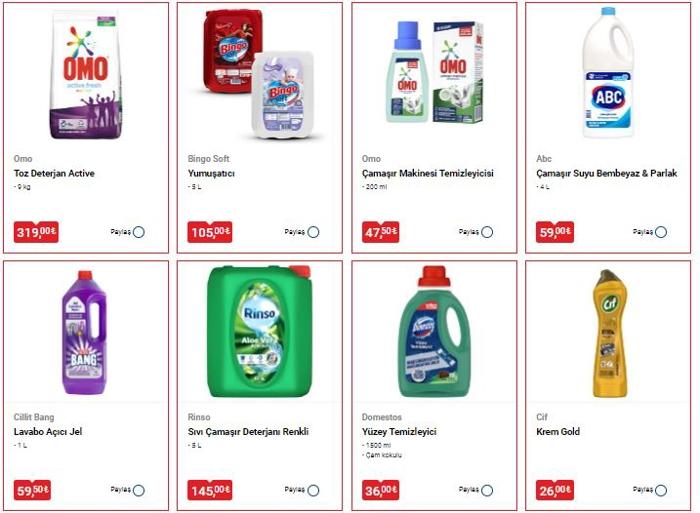Open Toz Deterjan Active product title
Screen dimensions: 700x513
click(54, 173)
